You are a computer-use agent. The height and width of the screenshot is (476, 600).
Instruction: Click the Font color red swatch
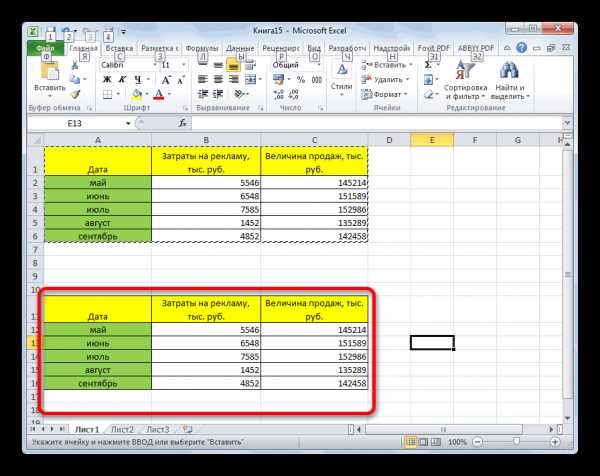coord(159,94)
